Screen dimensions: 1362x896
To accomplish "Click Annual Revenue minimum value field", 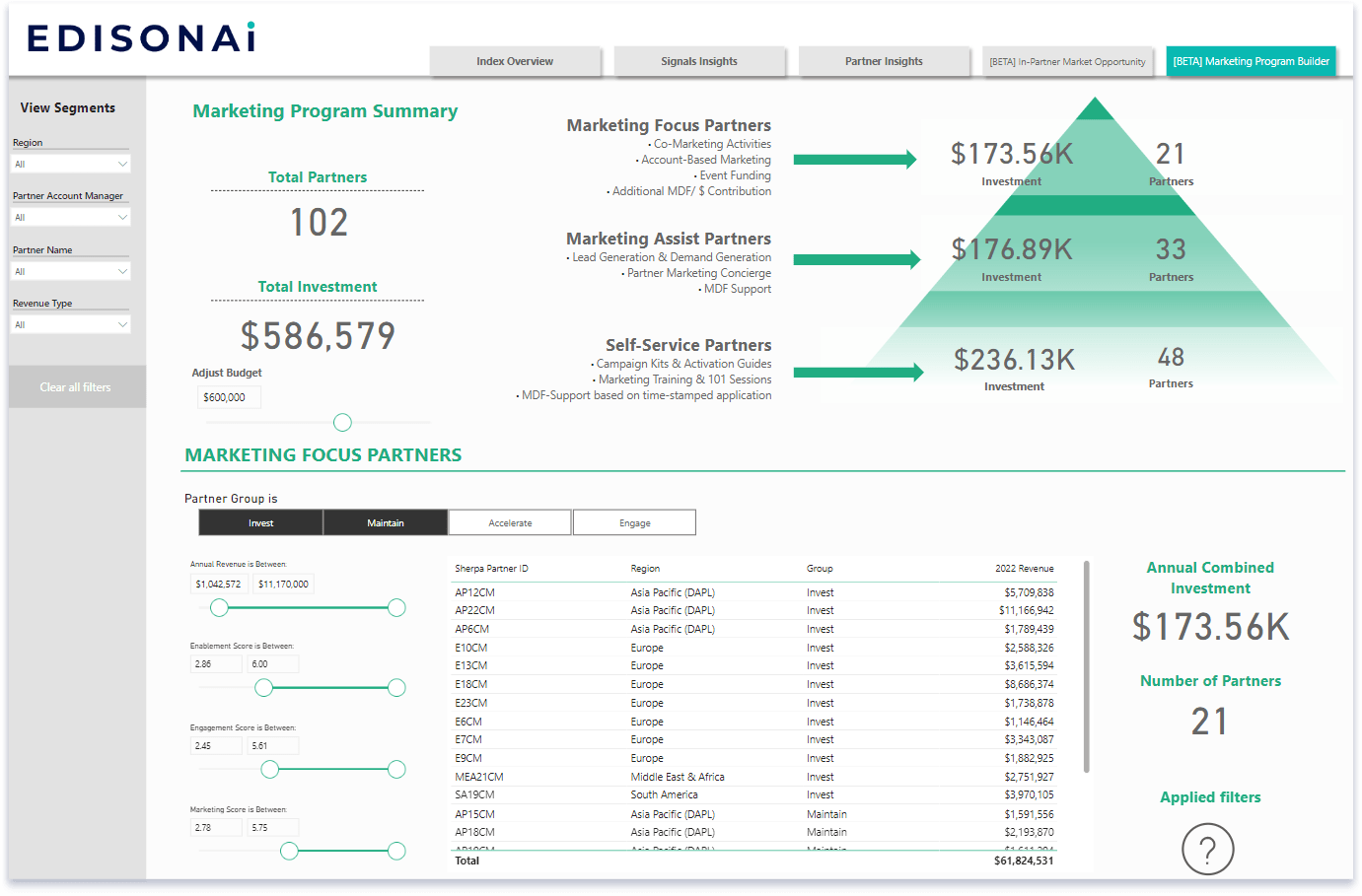I will [x=219, y=584].
